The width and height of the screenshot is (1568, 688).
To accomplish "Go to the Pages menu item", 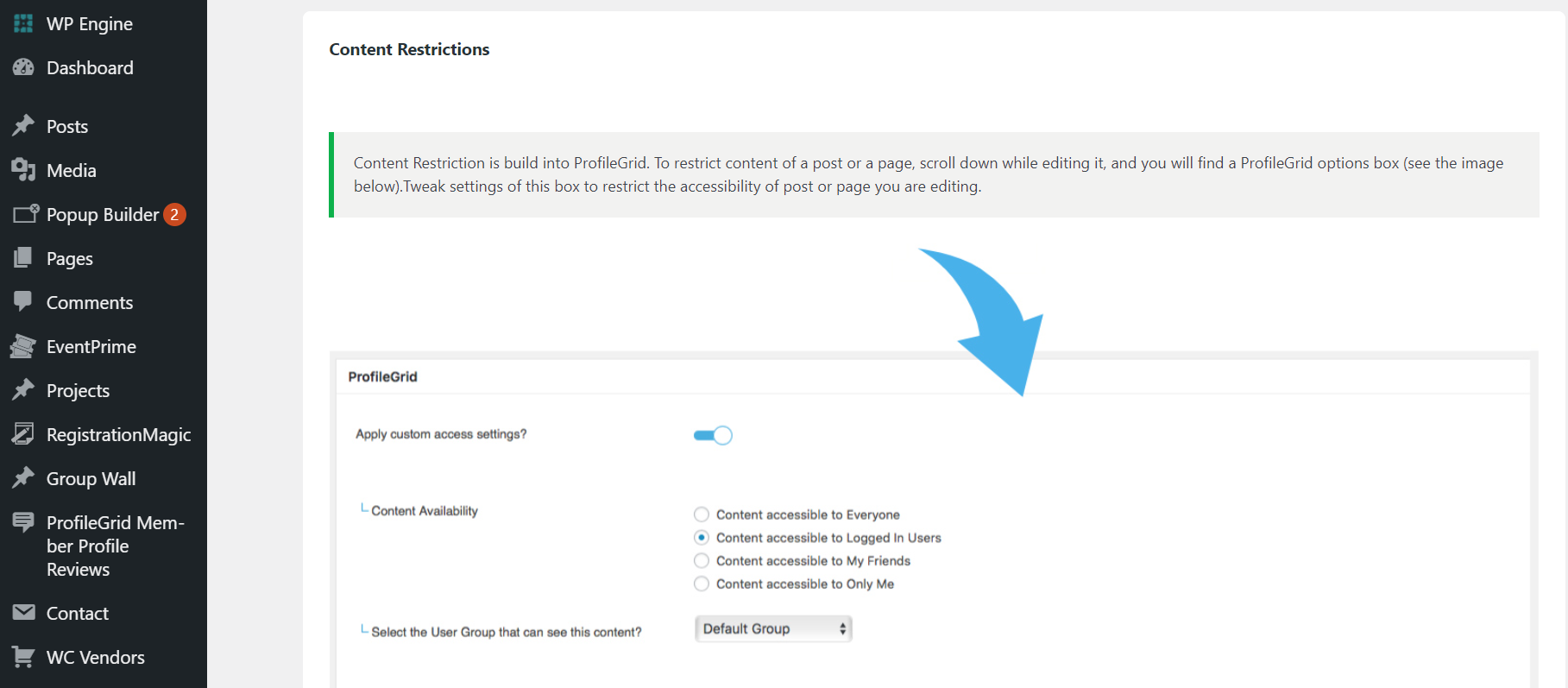I will tap(70, 258).
